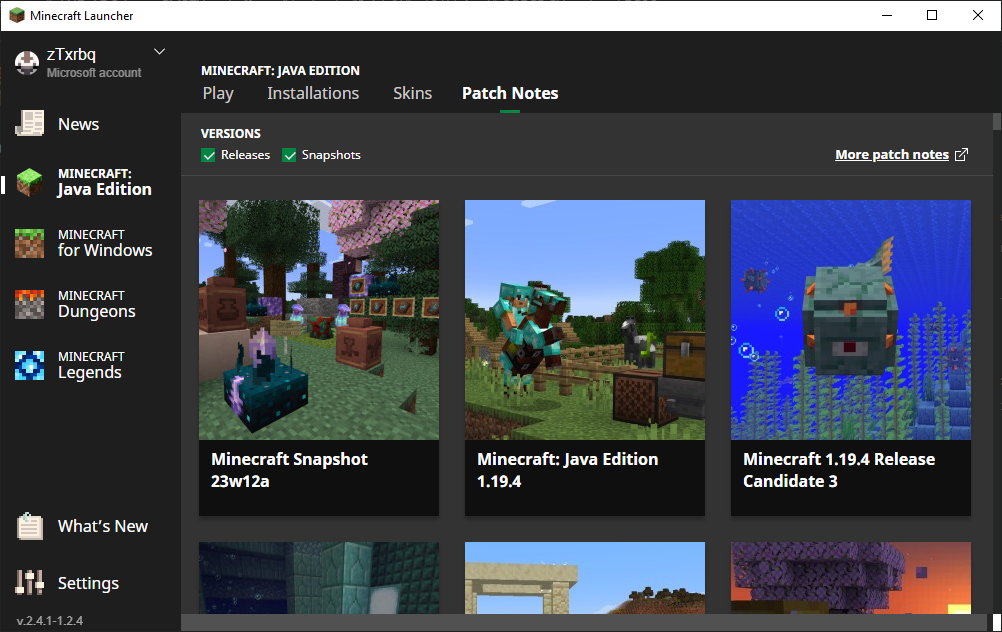Open the News label in sidebar

[79, 124]
